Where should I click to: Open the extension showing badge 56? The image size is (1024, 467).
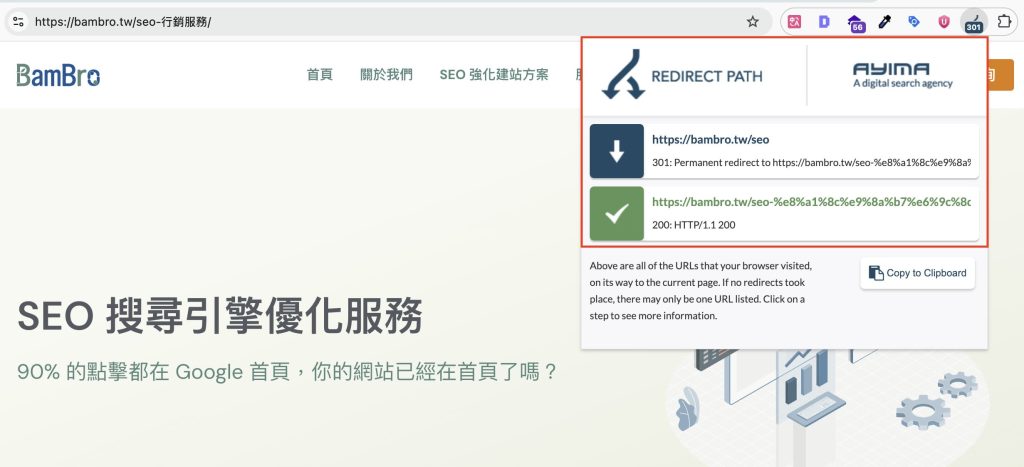coord(856,23)
